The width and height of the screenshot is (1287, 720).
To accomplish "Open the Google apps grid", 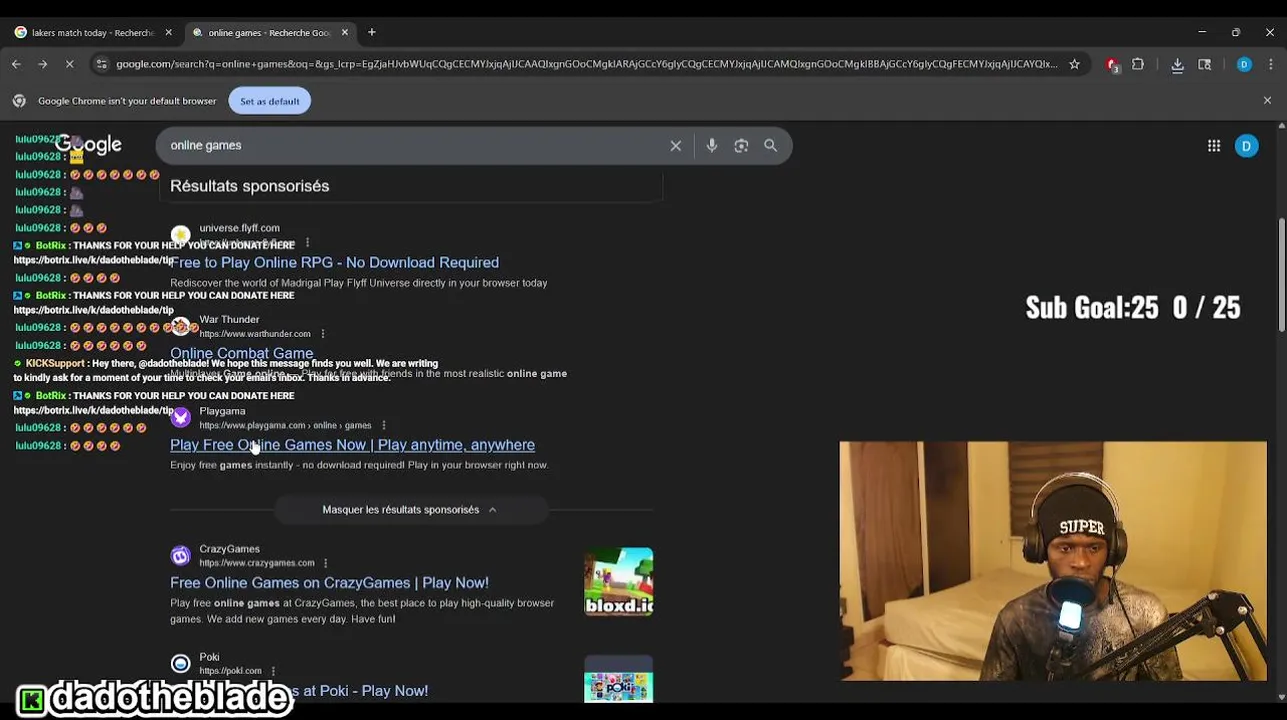I will click(1214, 146).
